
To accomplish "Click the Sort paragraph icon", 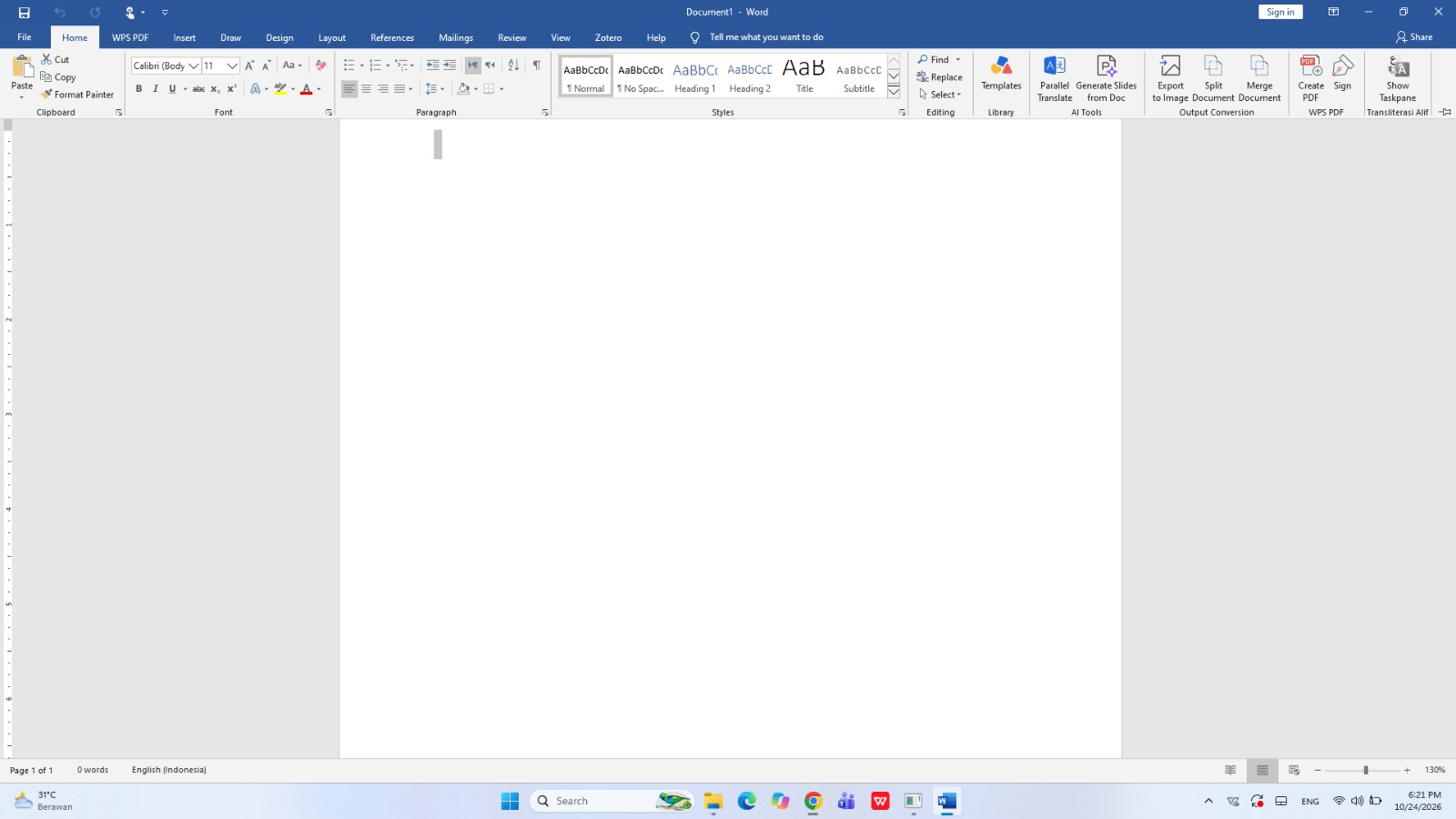I will 513,66.
